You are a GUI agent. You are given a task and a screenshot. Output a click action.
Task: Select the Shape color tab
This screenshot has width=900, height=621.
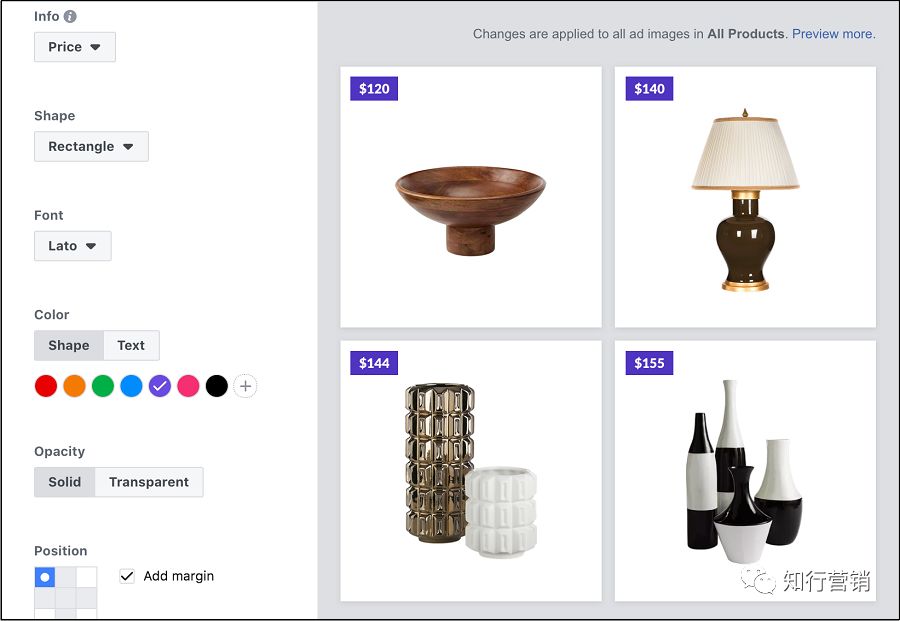coord(69,345)
